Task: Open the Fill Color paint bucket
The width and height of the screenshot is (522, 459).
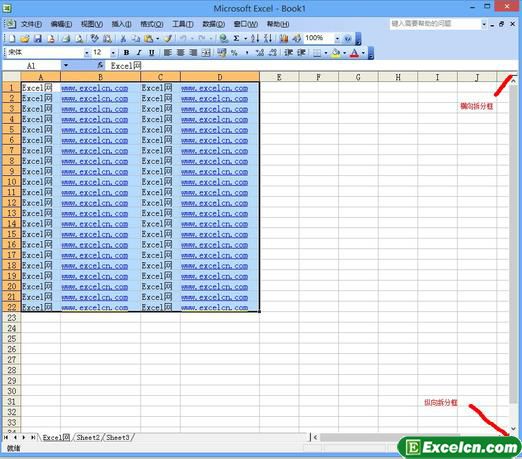Action: 336,53
